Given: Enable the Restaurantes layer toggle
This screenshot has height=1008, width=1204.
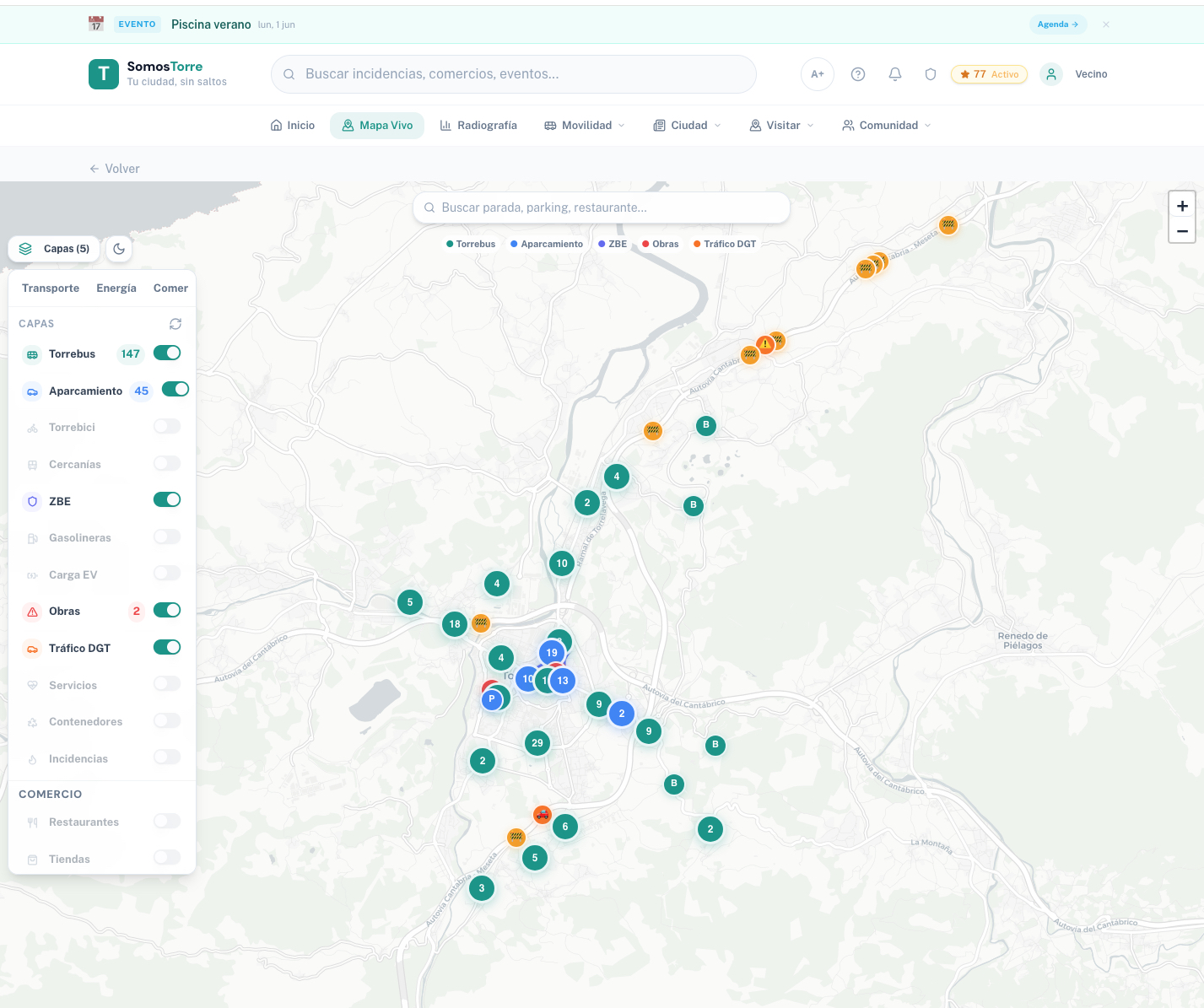Looking at the screenshot, I should pyautogui.click(x=167, y=821).
